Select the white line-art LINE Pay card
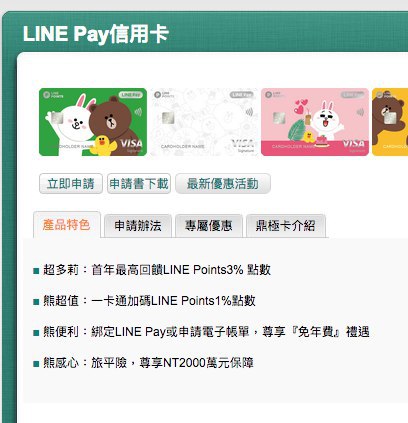This screenshot has width=408, height=423. click(204, 122)
